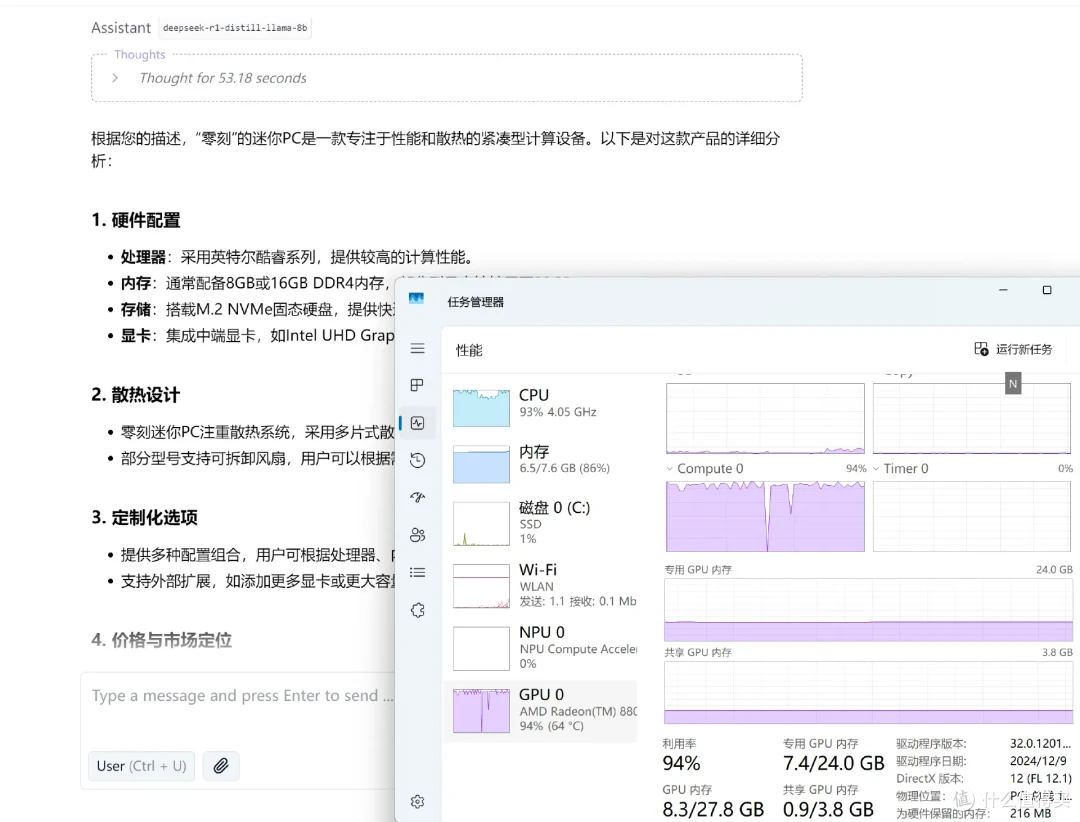
Task: Open the Processes page icon in Task Manager
Action: (417, 385)
